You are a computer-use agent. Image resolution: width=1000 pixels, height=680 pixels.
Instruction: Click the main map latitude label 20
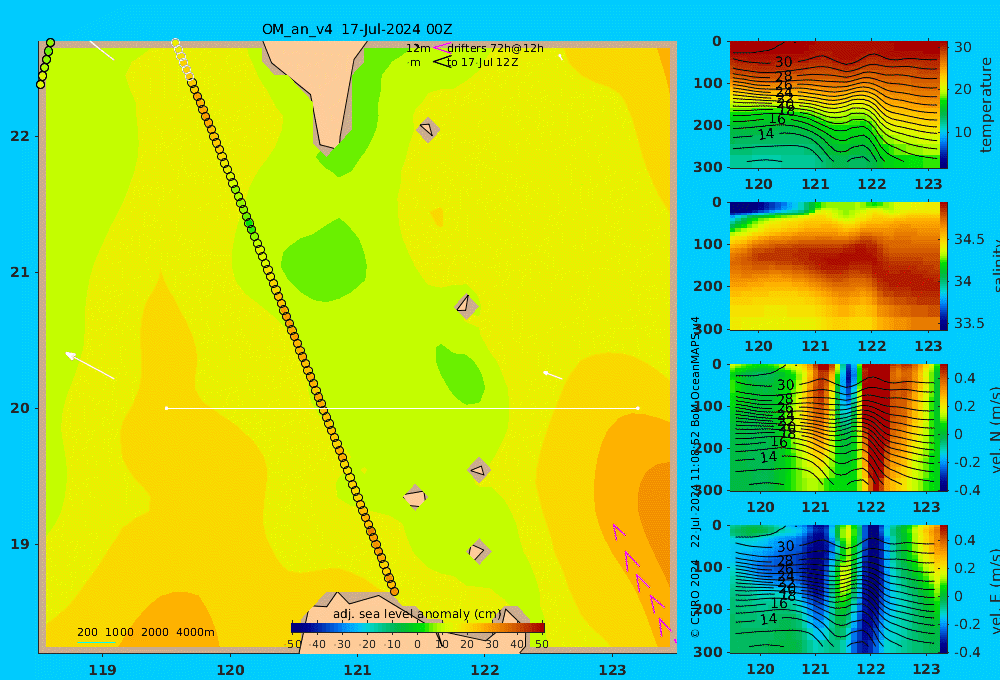click(20, 408)
